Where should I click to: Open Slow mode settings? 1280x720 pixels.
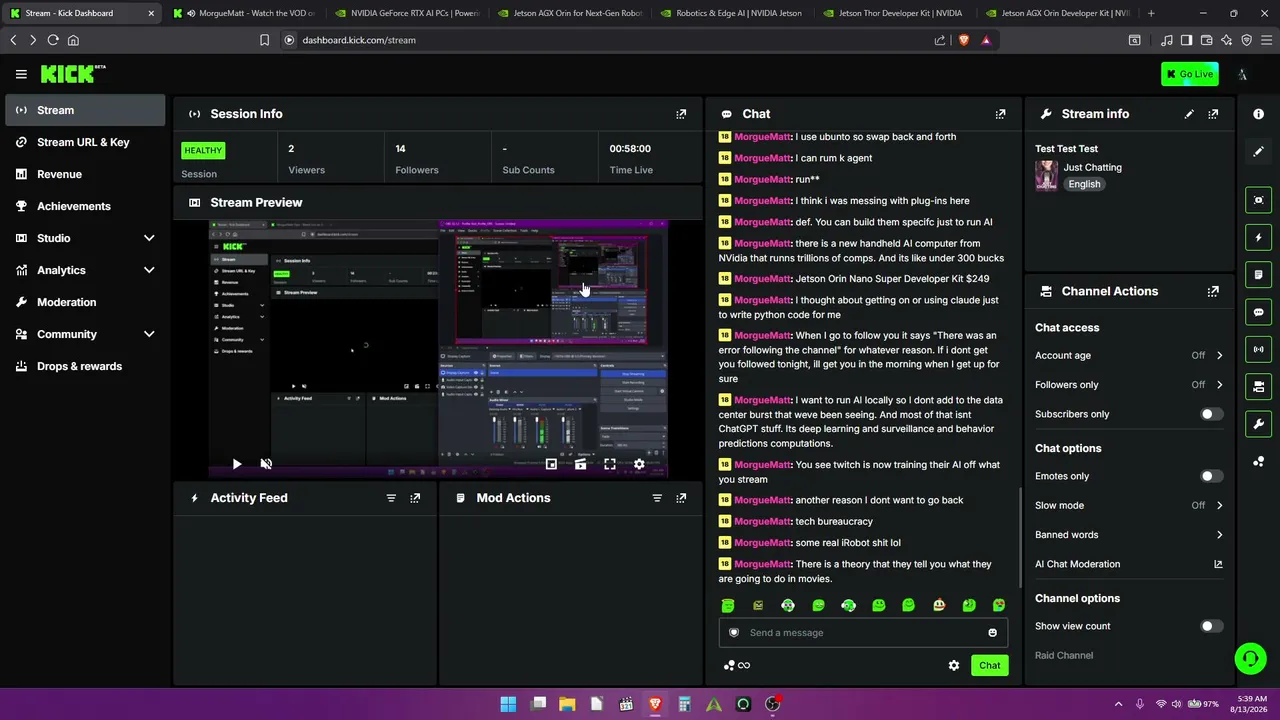click(1129, 505)
